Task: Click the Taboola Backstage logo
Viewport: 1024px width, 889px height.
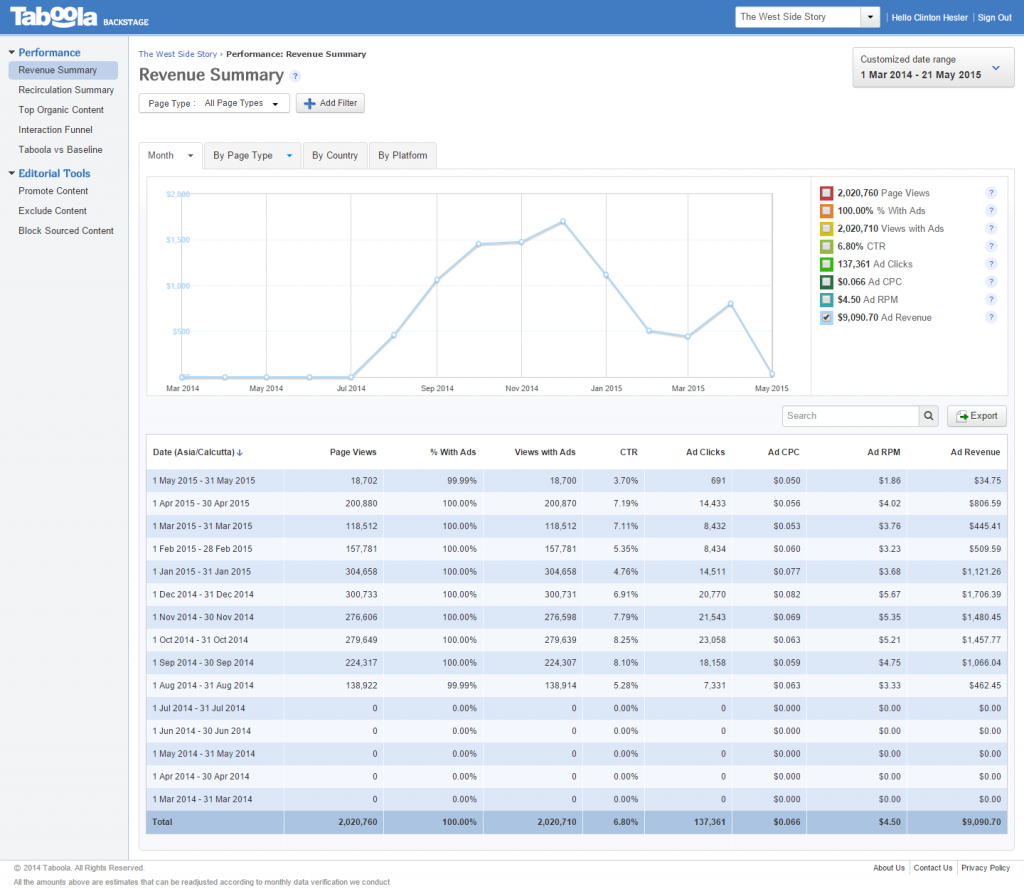Action: point(55,17)
